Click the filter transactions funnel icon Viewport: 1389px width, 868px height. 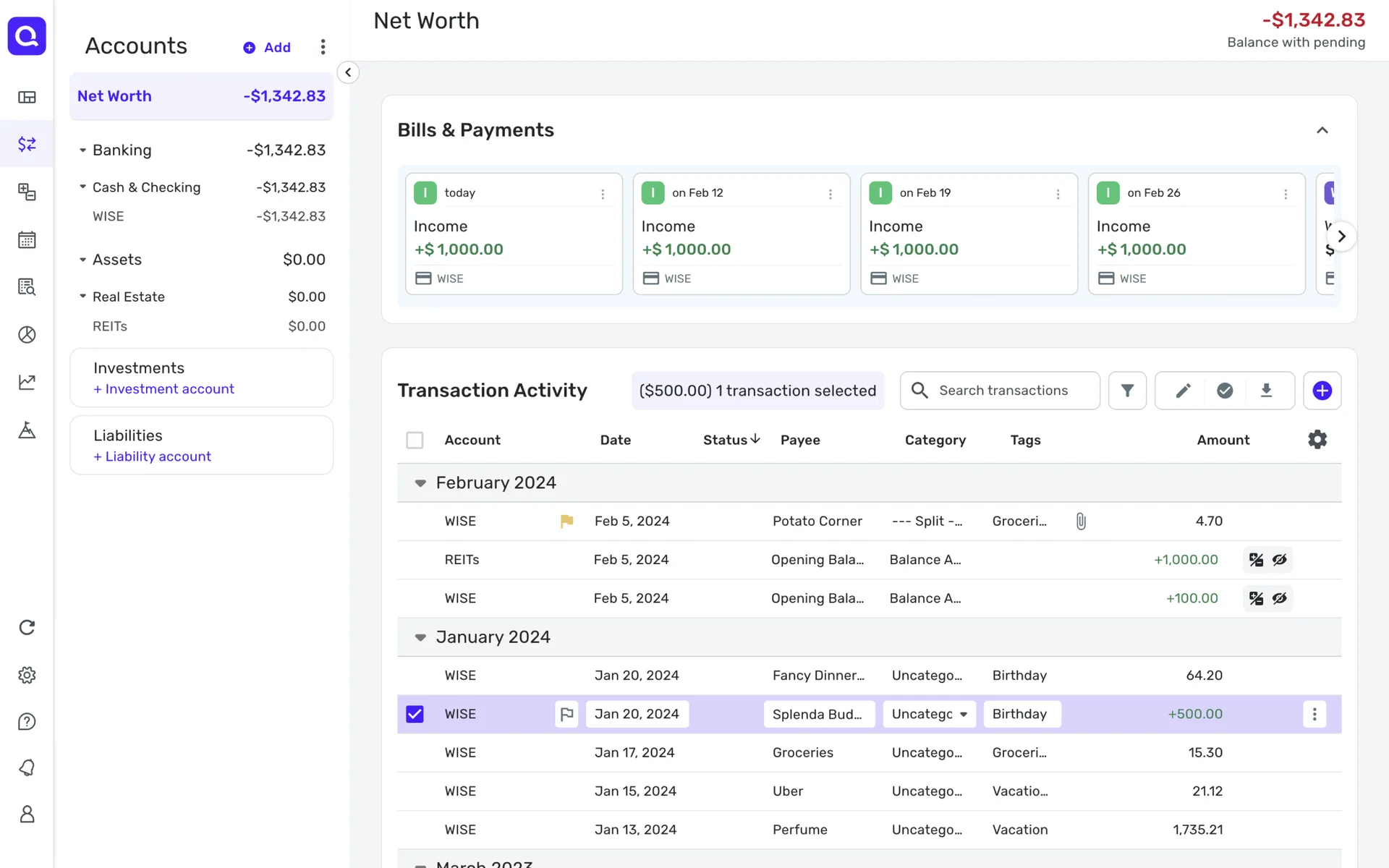[1127, 391]
